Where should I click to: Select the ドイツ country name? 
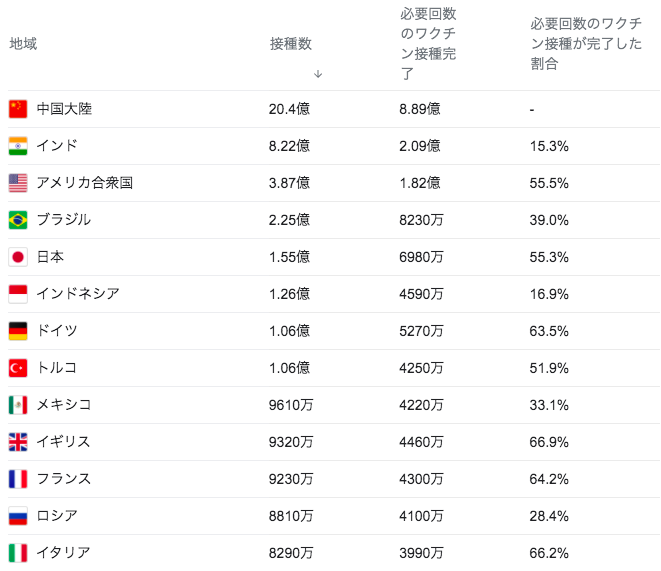click(x=57, y=331)
